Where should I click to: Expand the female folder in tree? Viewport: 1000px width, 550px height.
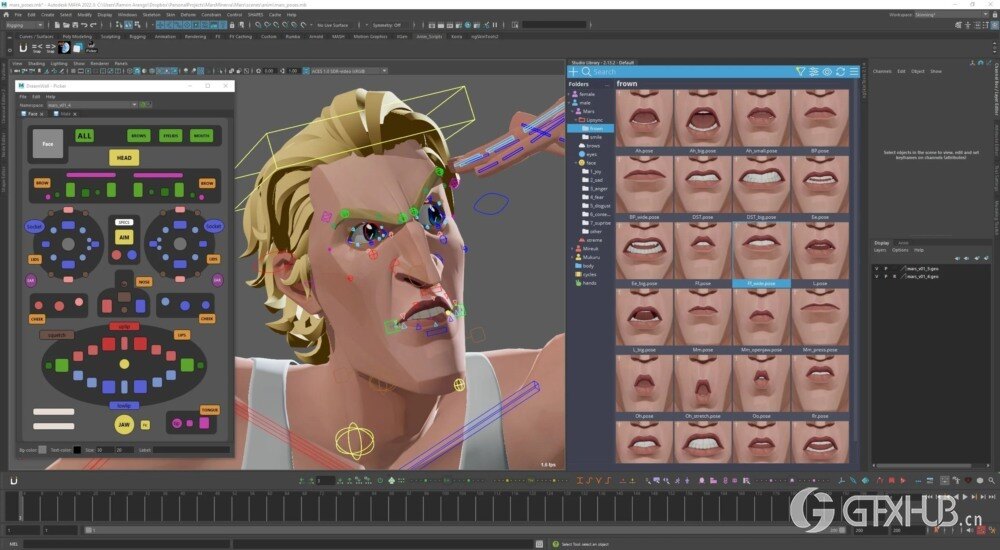(571, 94)
